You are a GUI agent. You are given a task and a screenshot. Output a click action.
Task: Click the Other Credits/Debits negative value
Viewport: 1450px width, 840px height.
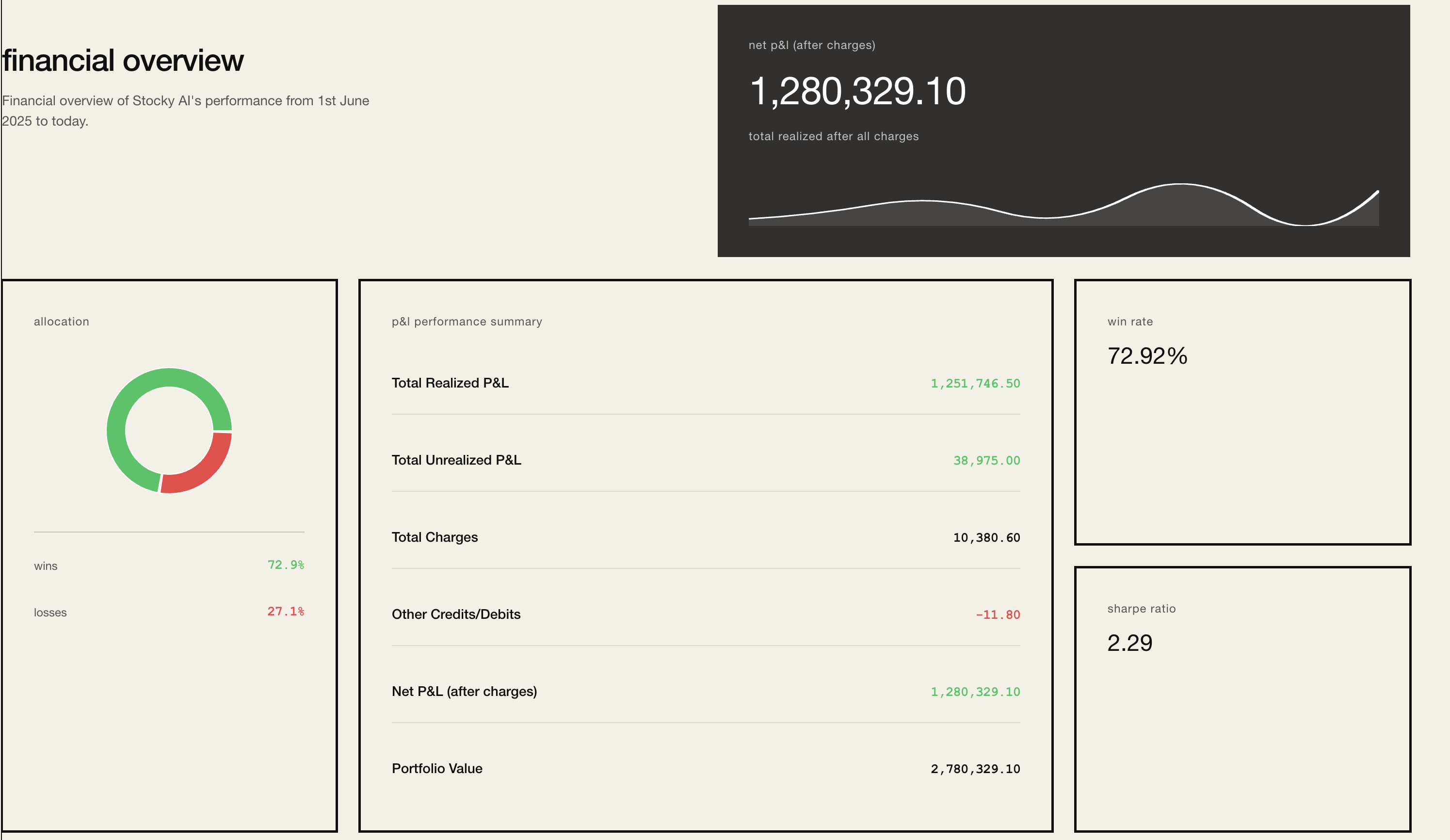(x=998, y=614)
